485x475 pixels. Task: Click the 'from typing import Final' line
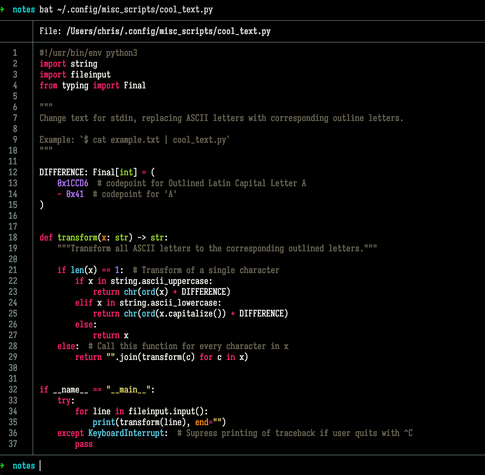click(93, 86)
